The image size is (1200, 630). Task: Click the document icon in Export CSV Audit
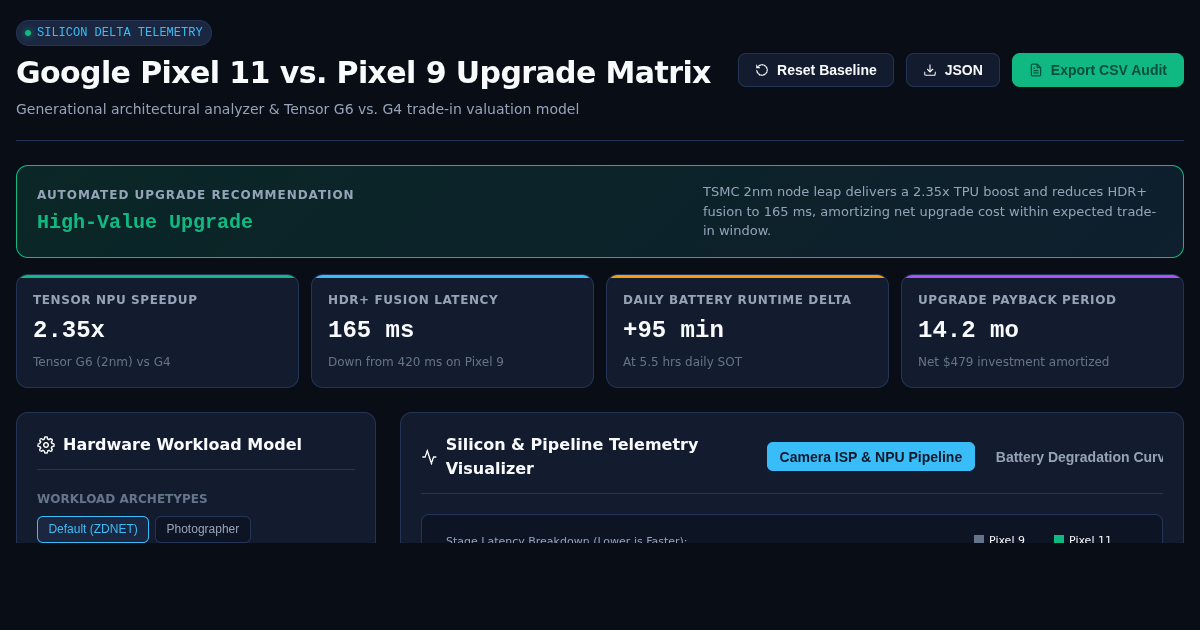click(x=1036, y=70)
